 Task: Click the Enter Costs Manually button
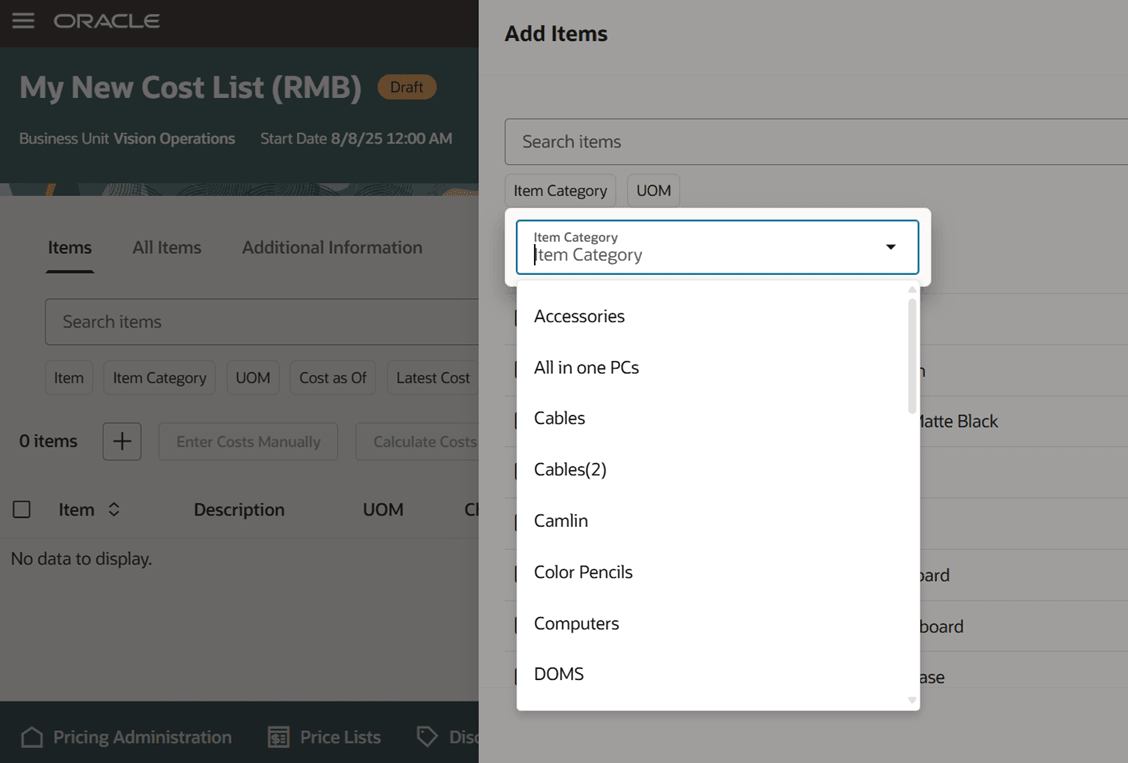coord(248,441)
